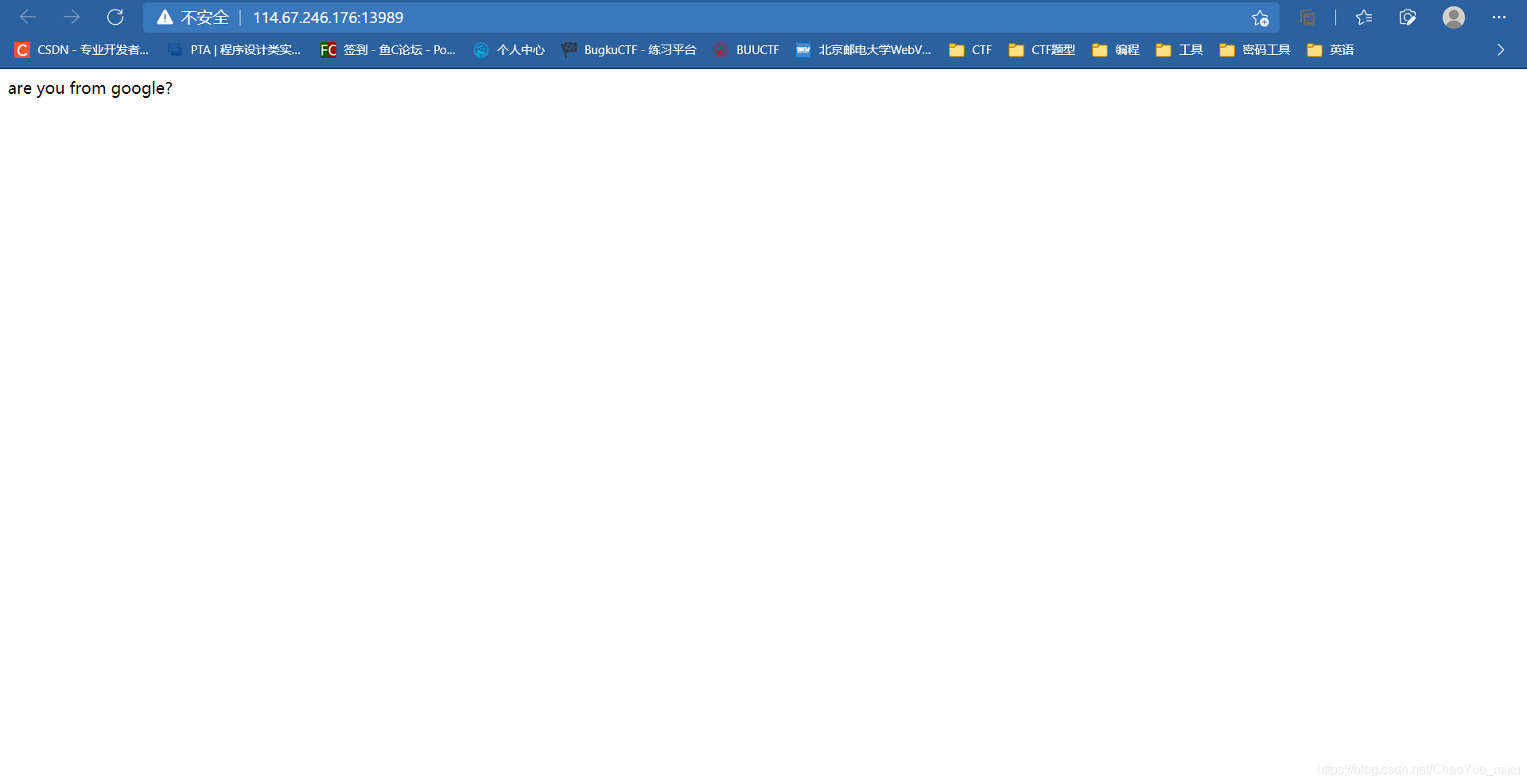Click the browser back arrow
The width and height of the screenshot is (1527, 784).
28,17
